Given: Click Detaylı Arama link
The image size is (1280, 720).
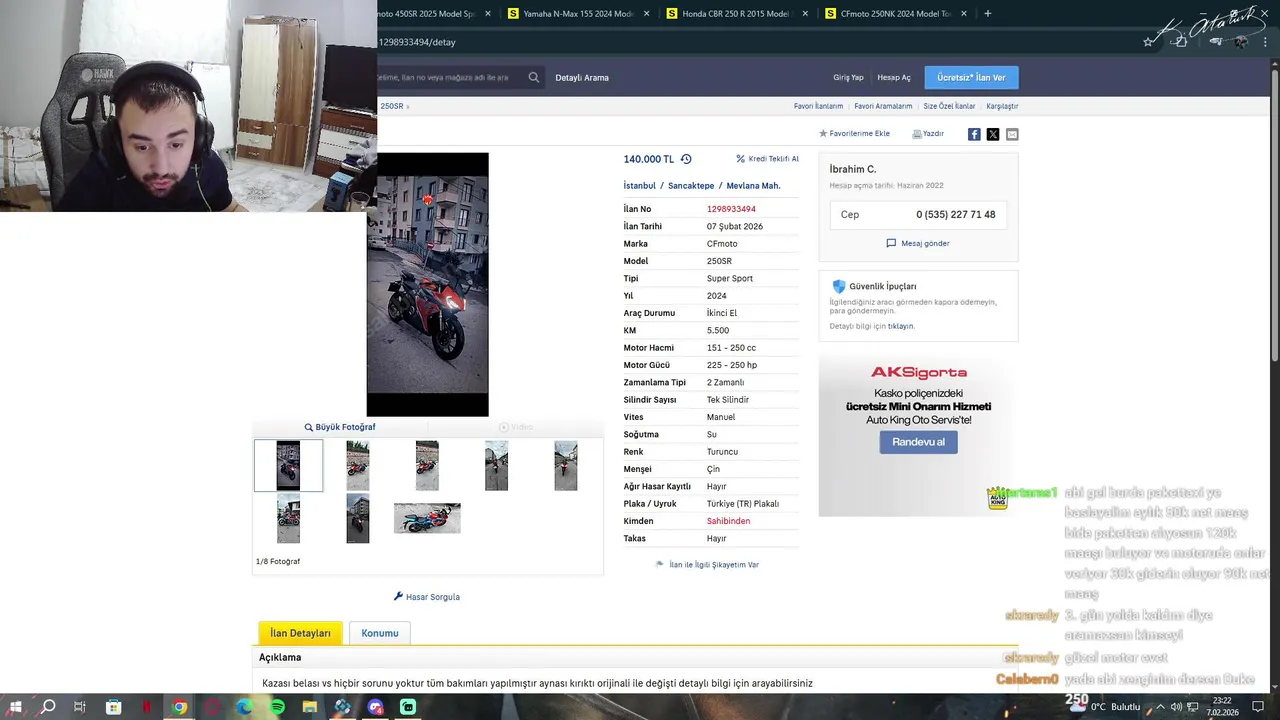Looking at the screenshot, I should coord(582,77).
